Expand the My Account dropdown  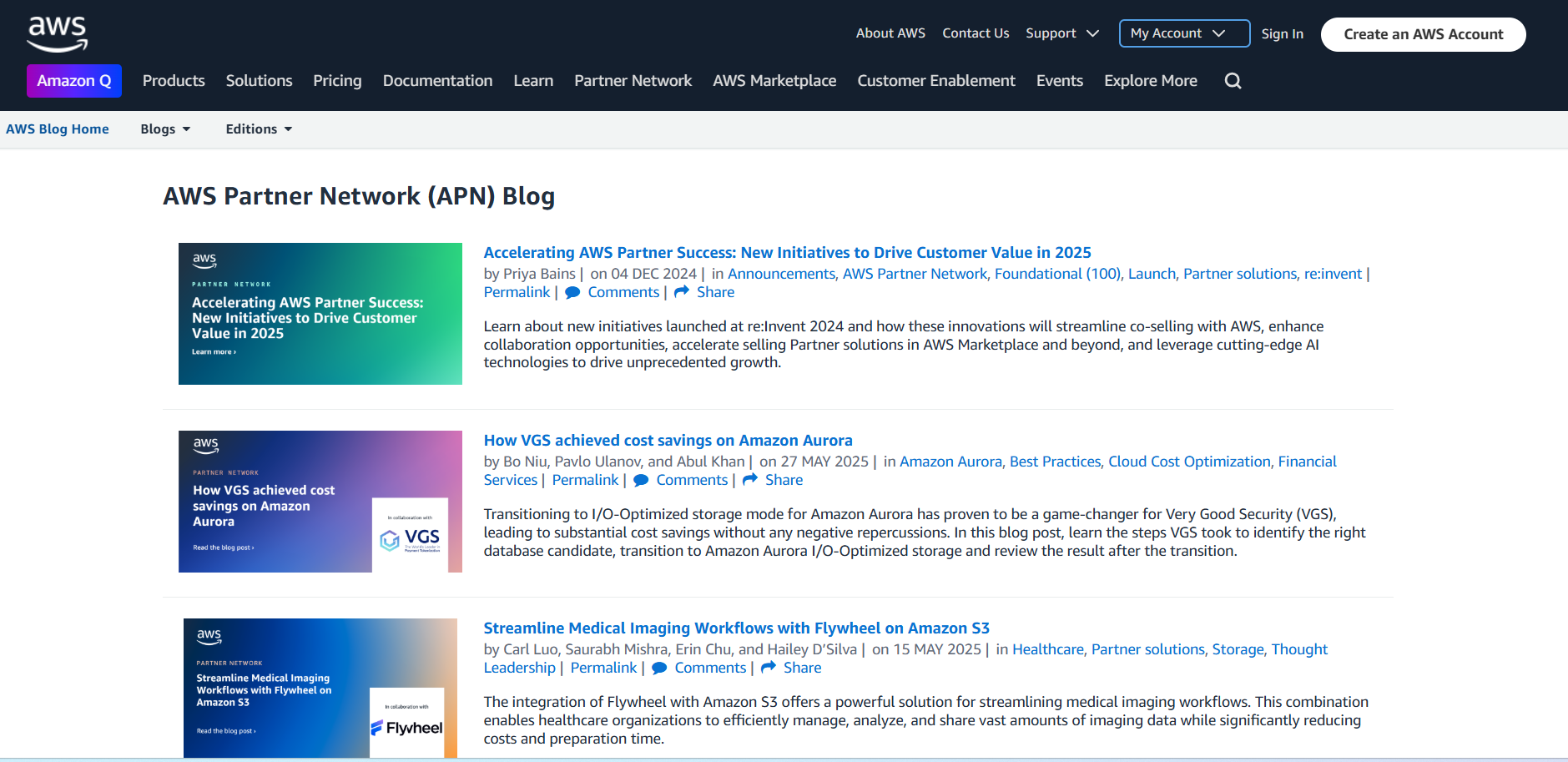click(1184, 33)
